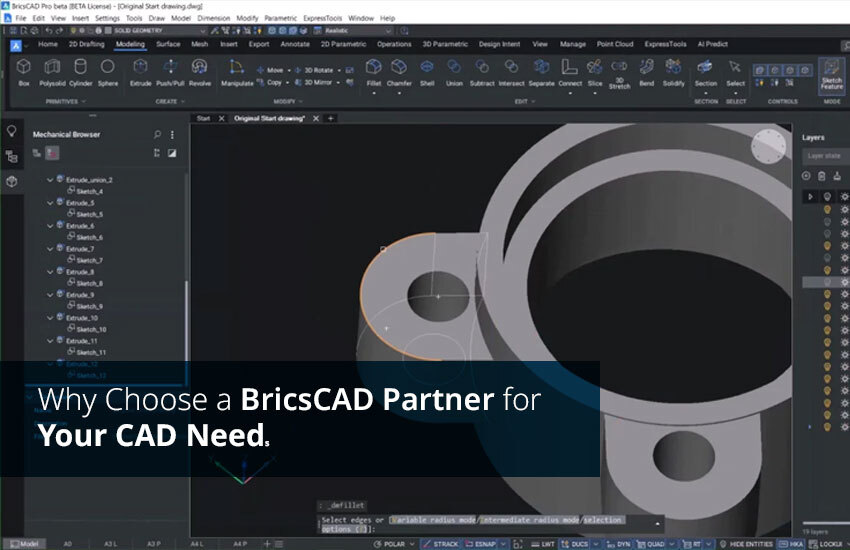Image resolution: width=850 pixels, height=550 pixels.
Task: Click the Select tool in ribbon
Action: pyautogui.click(x=735, y=72)
